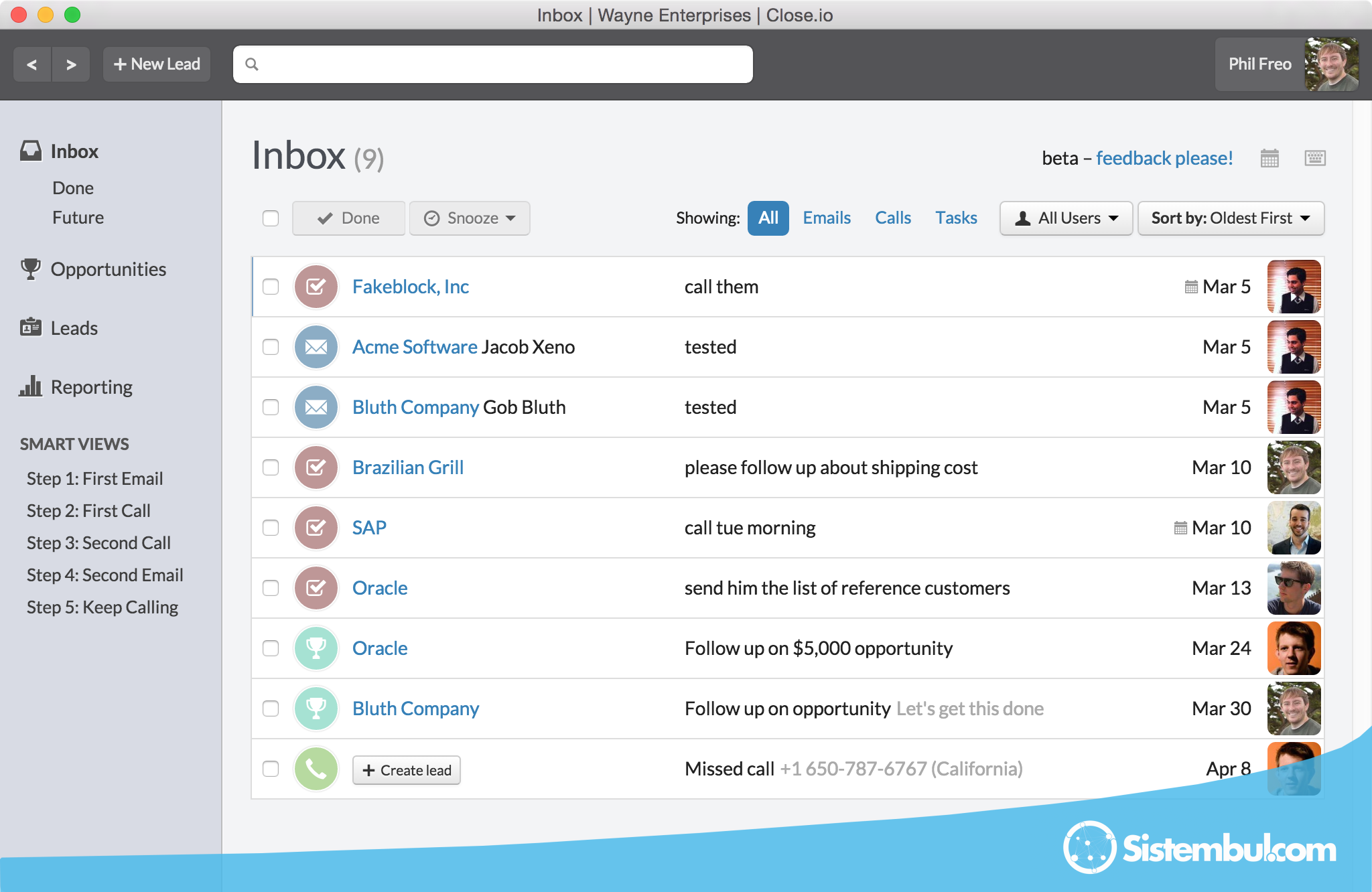
Task: Click calendar icon beside Mar 10 on SAP row
Action: [x=1180, y=528]
